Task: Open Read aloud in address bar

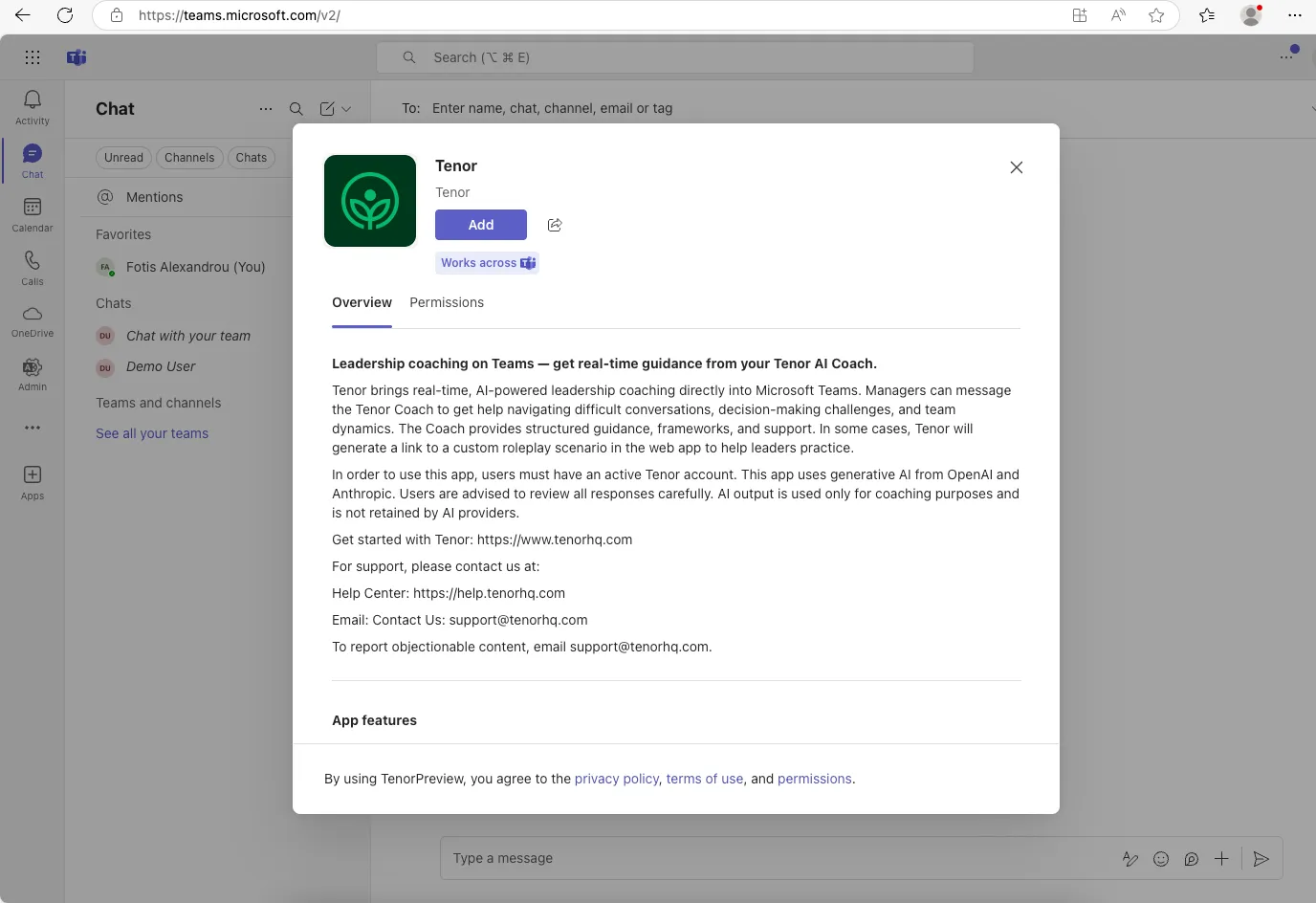Action: tap(1118, 15)
